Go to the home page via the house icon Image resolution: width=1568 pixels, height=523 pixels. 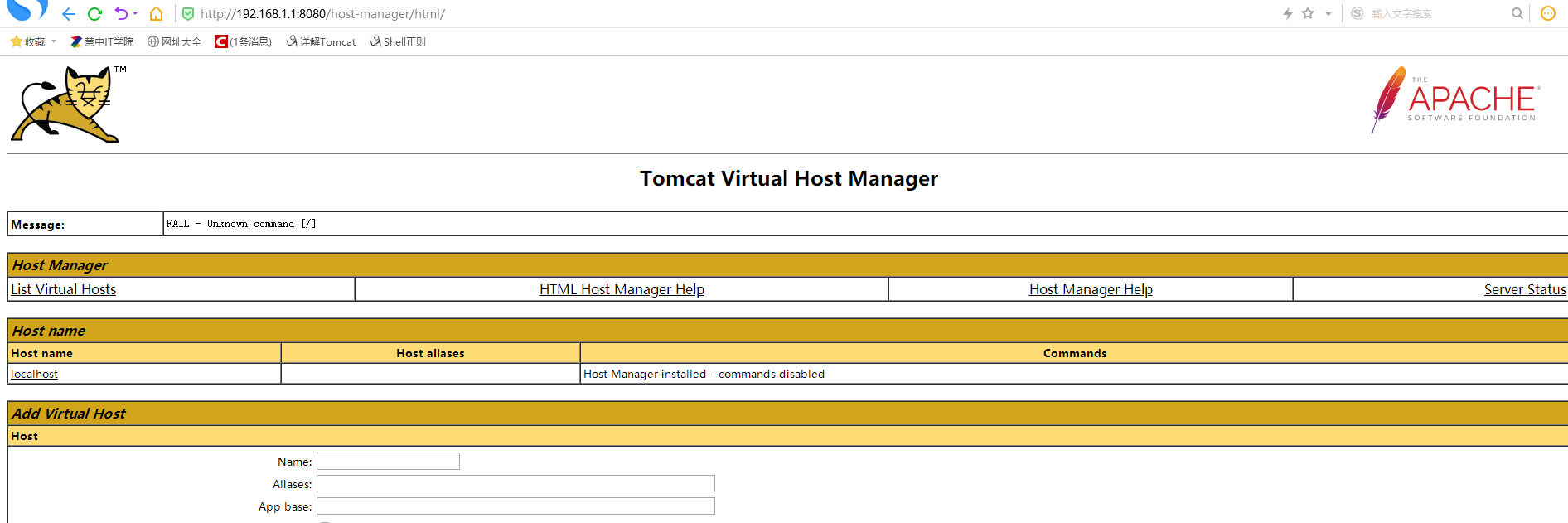pyautogui.click(x=156, y=14)
